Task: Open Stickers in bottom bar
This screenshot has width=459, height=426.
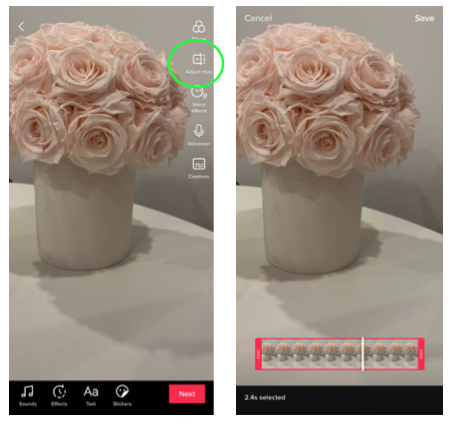Action: point(122,396)
